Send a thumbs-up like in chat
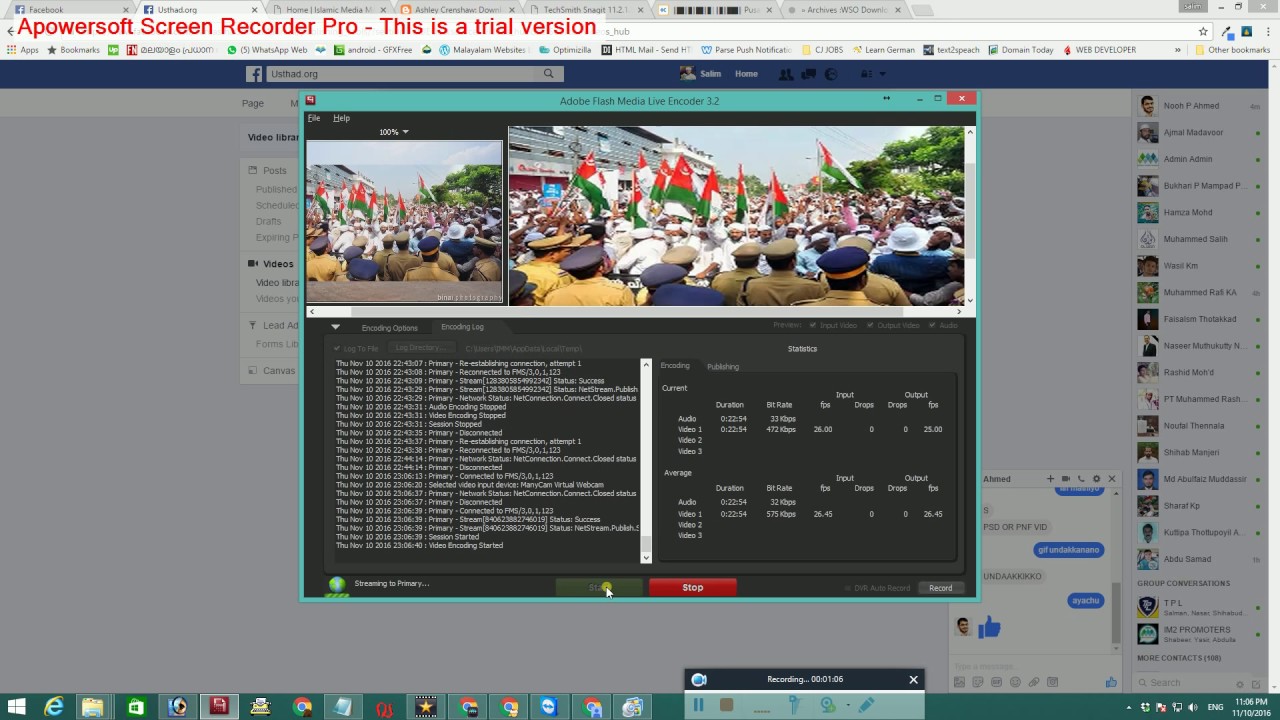 1111,682
